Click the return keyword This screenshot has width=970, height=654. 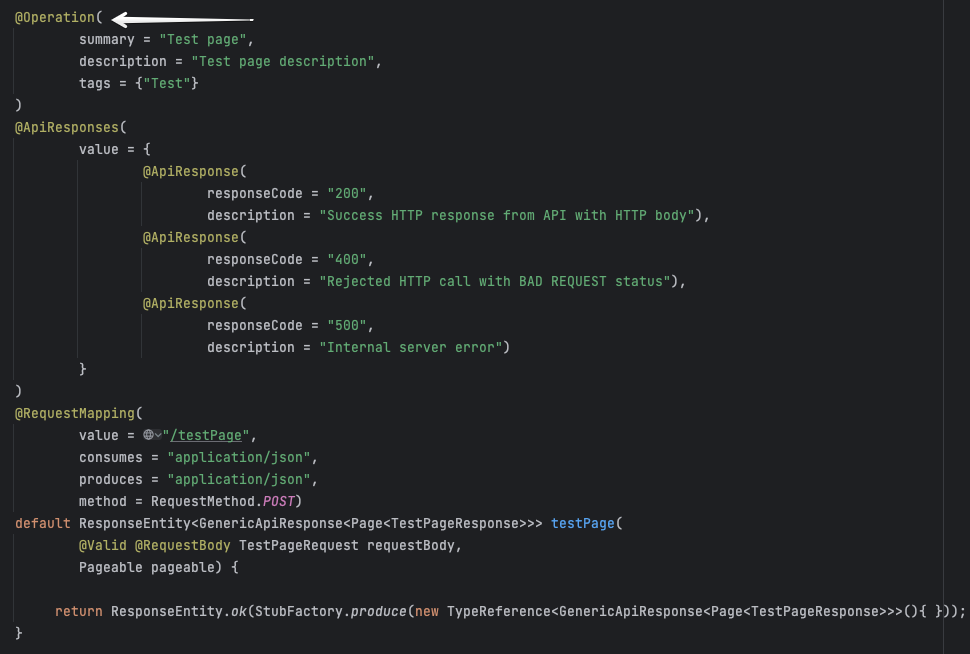tap(79, 611)
